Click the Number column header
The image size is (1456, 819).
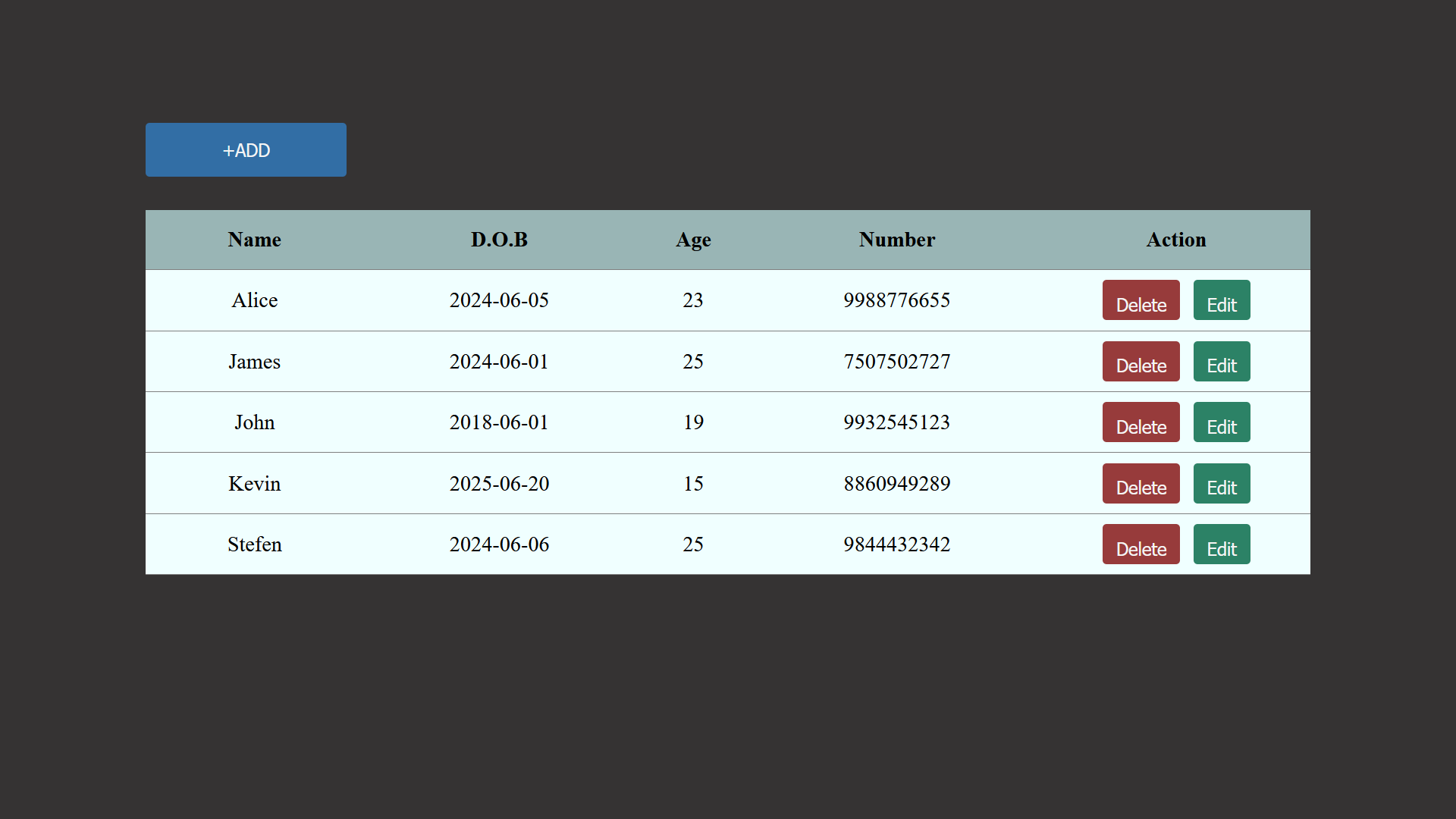coord(896,240)
